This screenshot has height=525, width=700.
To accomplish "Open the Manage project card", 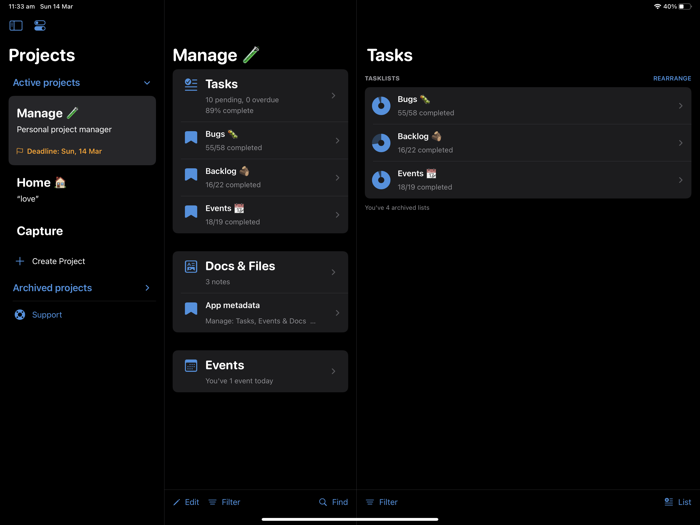I will 82,130.
